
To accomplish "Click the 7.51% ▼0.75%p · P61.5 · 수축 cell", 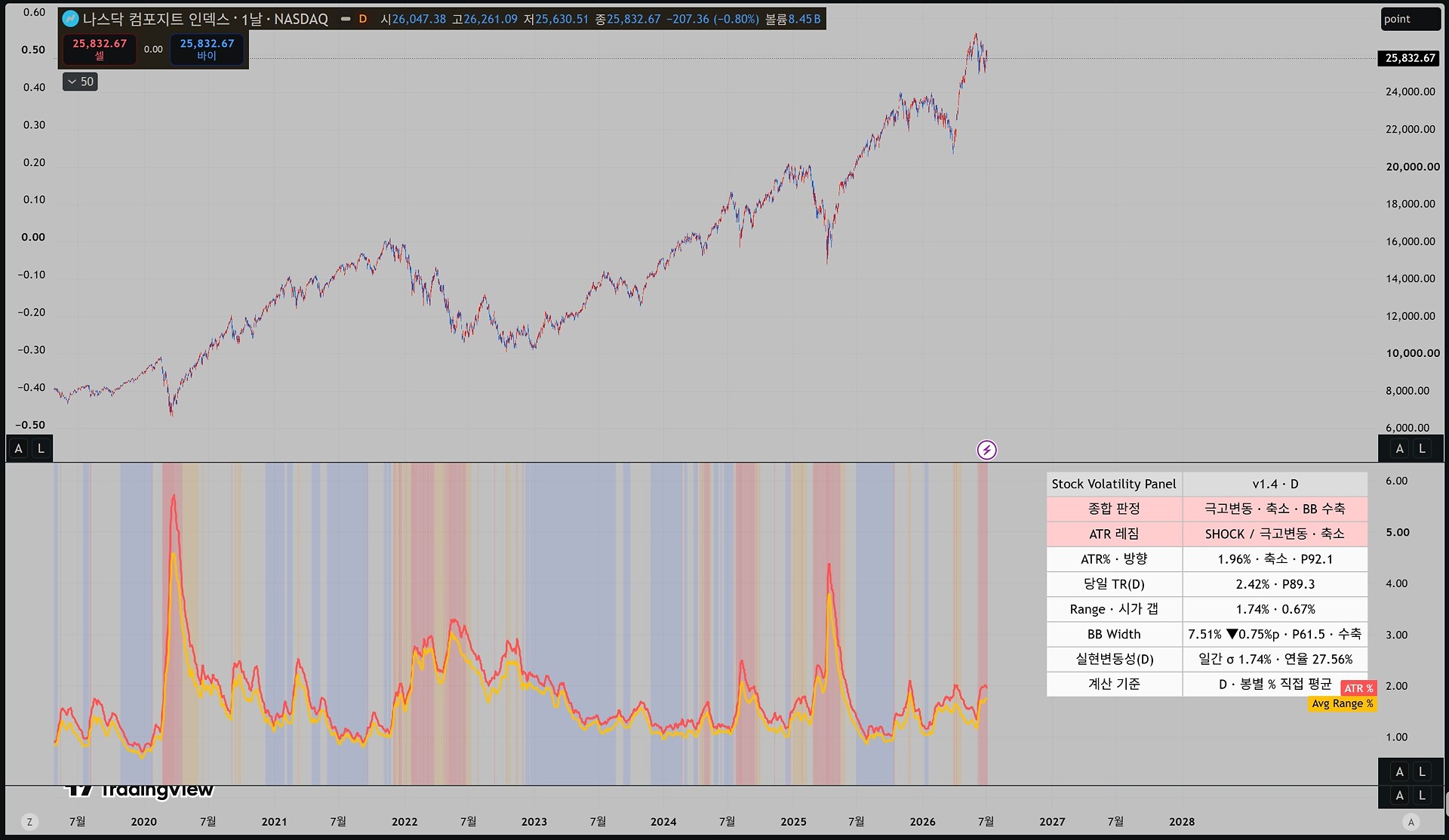I will click(1275, 634).
